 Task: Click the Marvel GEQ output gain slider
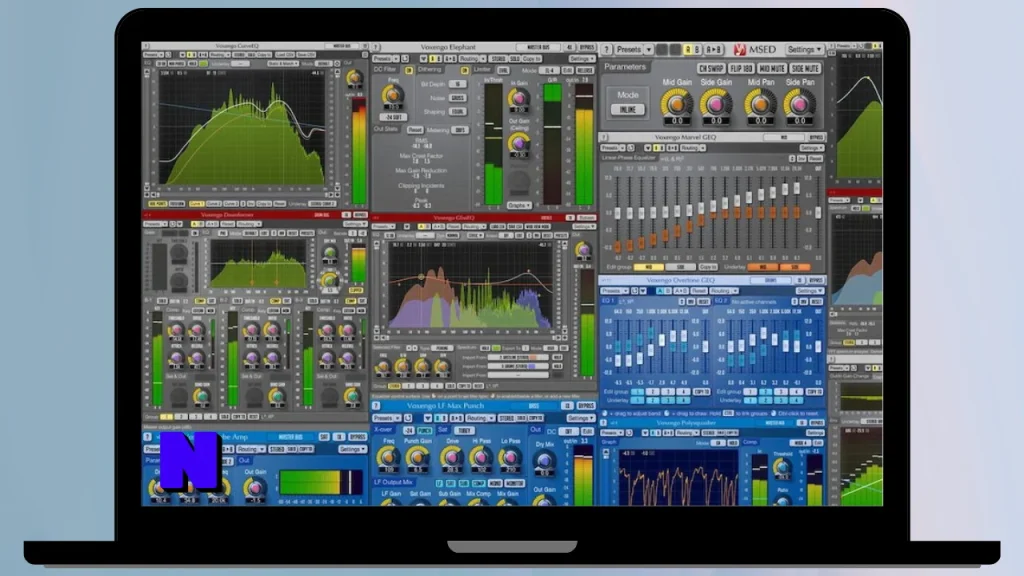[818, 212]
